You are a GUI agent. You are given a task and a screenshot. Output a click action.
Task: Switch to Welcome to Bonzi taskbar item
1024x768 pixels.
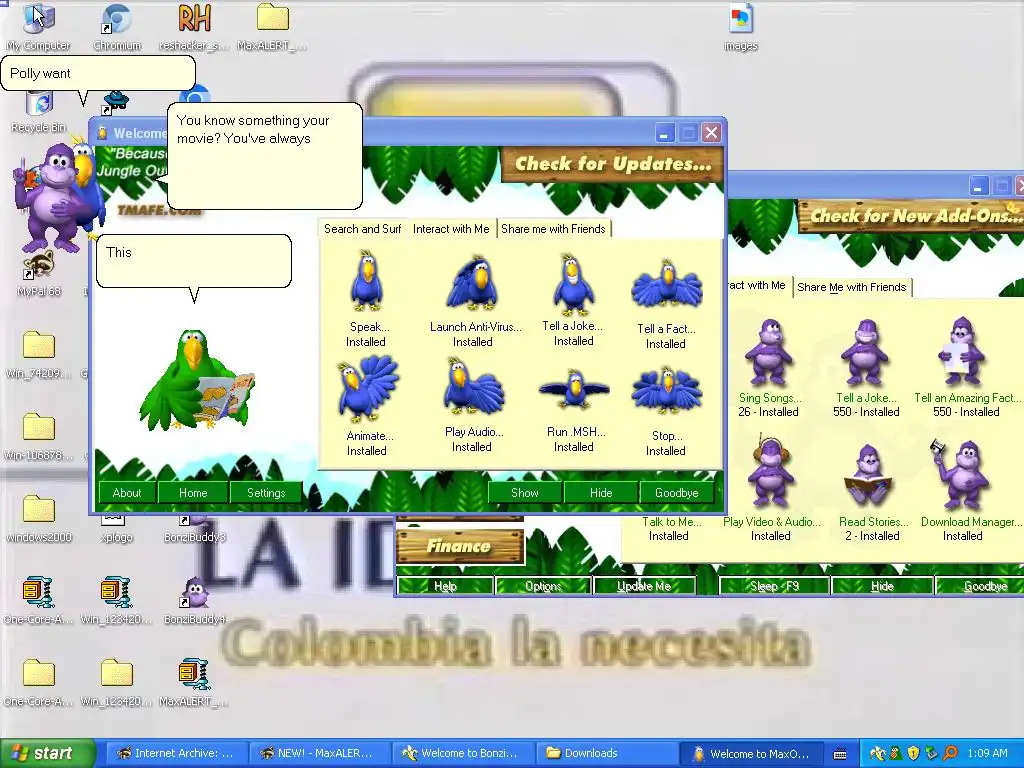[x=462, y=753]
